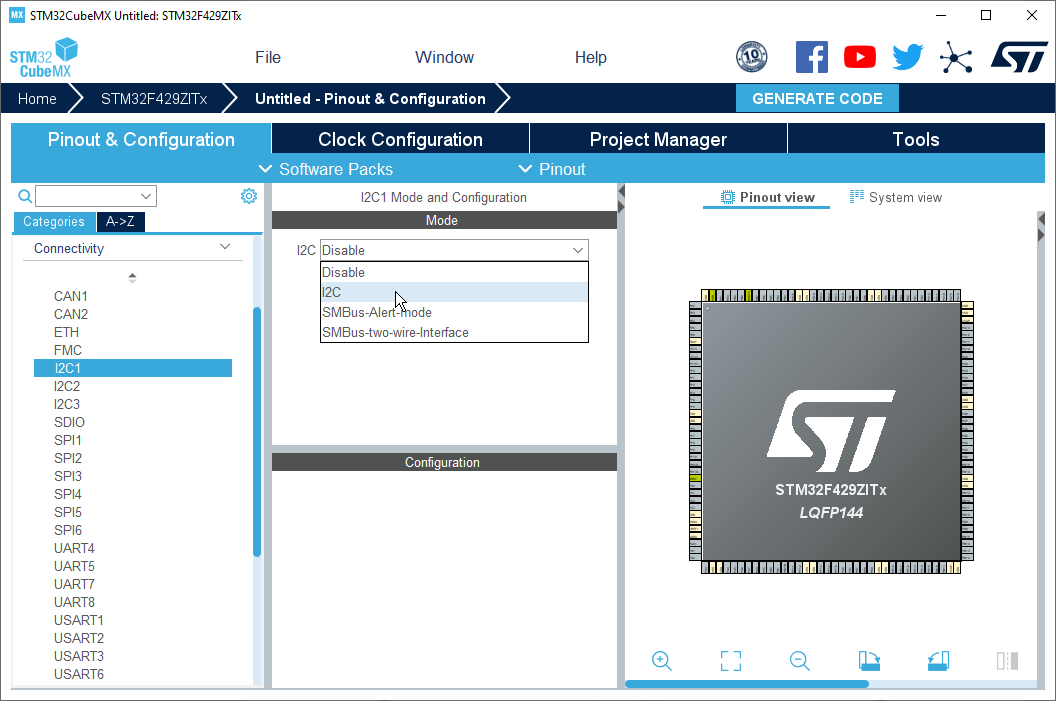Switch to Project Manager tab
The height and width of the screenshot is (701, 1056).
click(658, 139)
